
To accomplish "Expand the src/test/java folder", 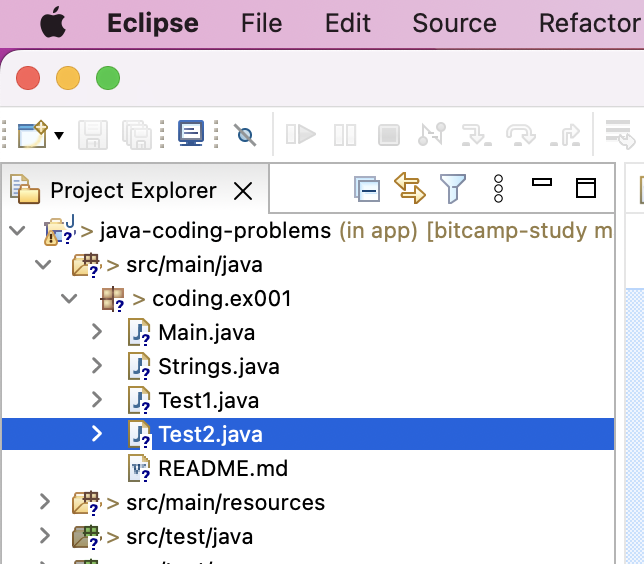I will click(x=44, y=536).
